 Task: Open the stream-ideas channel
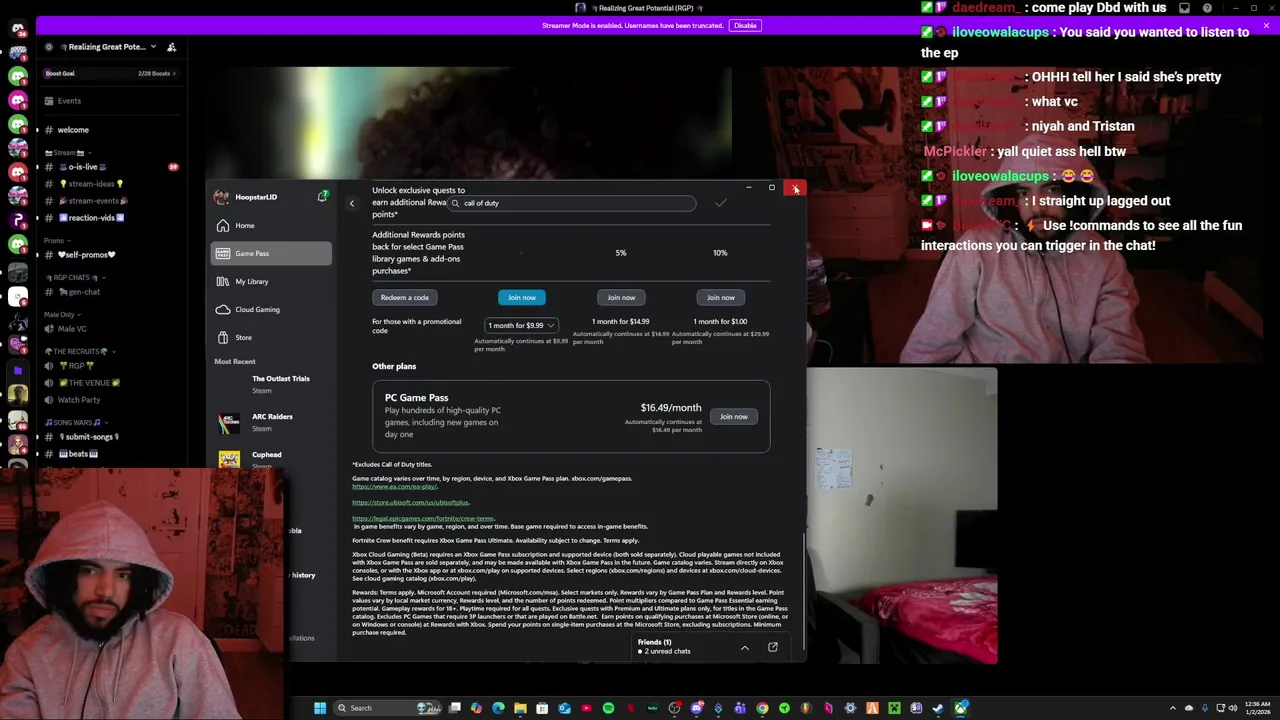coord(110,184)
